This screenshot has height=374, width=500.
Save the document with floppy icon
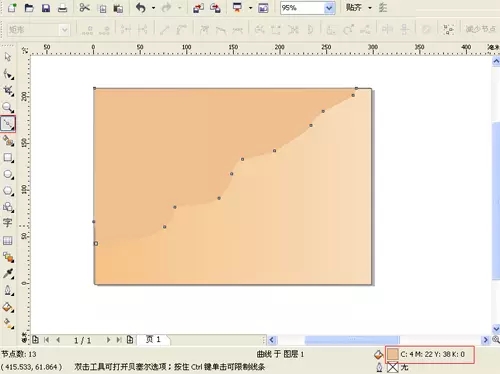pyautogui.click(x=46, y=8)
